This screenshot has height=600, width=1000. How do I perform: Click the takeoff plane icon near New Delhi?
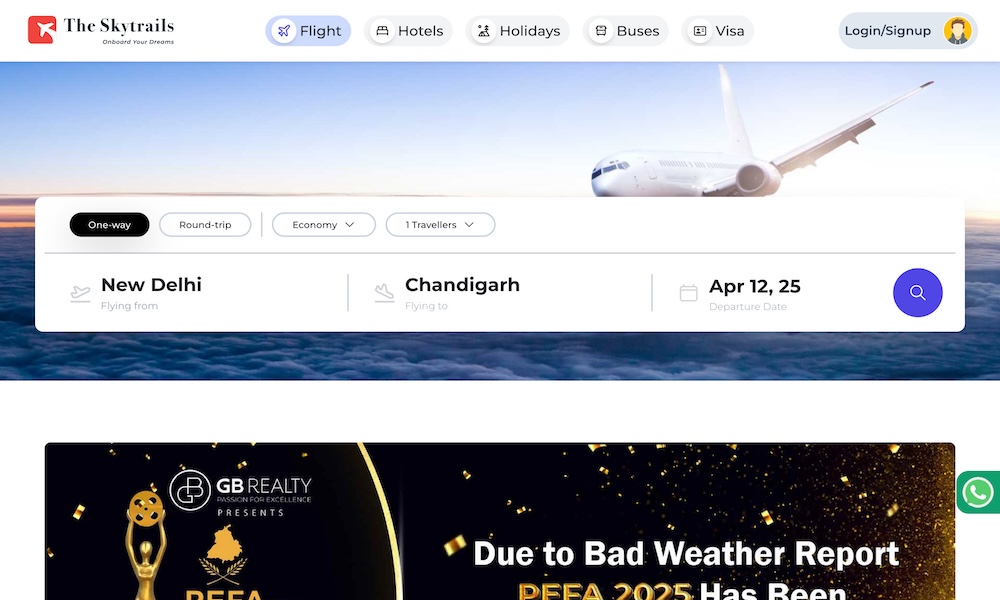coord(80,293)
